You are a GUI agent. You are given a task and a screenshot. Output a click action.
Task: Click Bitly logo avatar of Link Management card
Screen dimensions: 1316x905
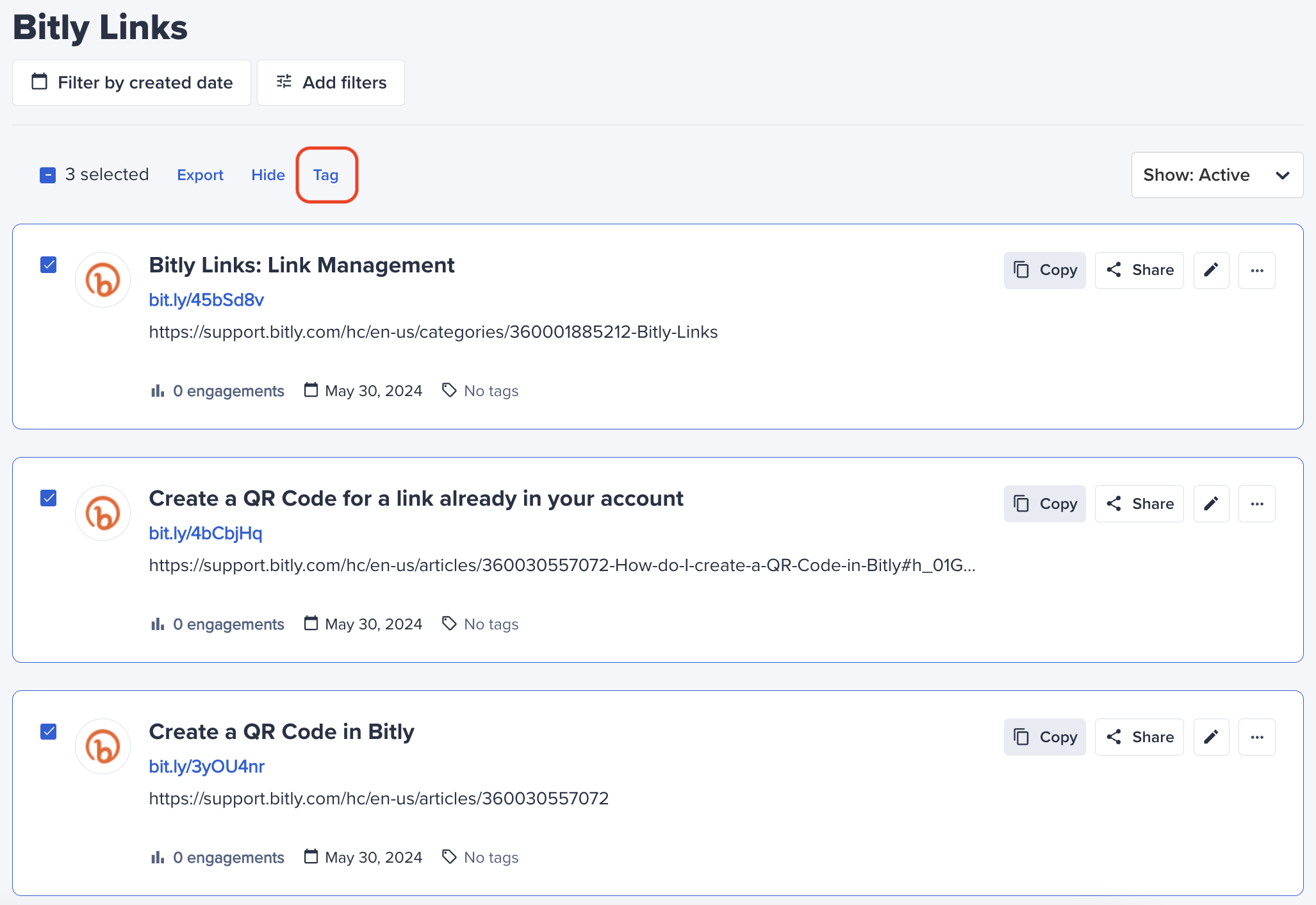pos(103,280)
